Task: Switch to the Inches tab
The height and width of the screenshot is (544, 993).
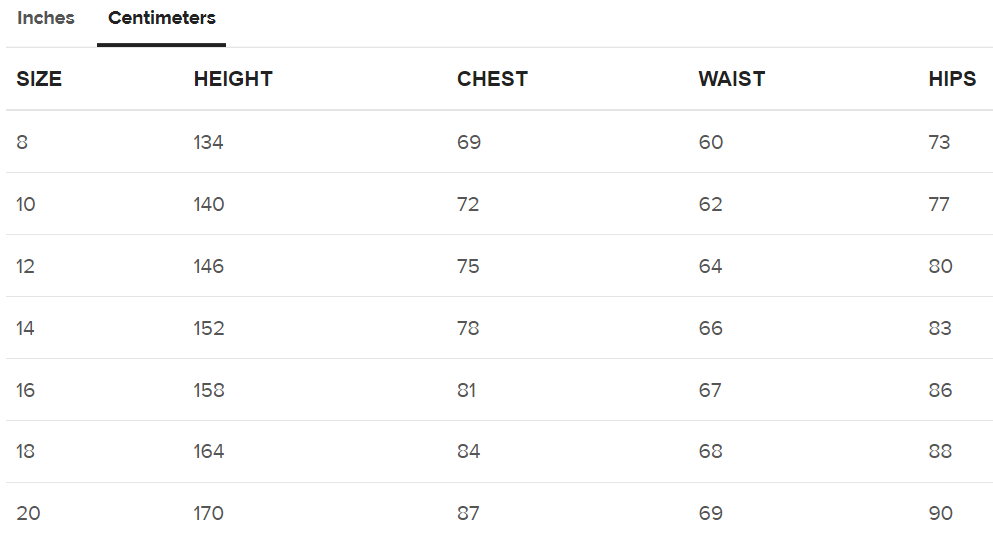Action: click(x=46, y=19)
